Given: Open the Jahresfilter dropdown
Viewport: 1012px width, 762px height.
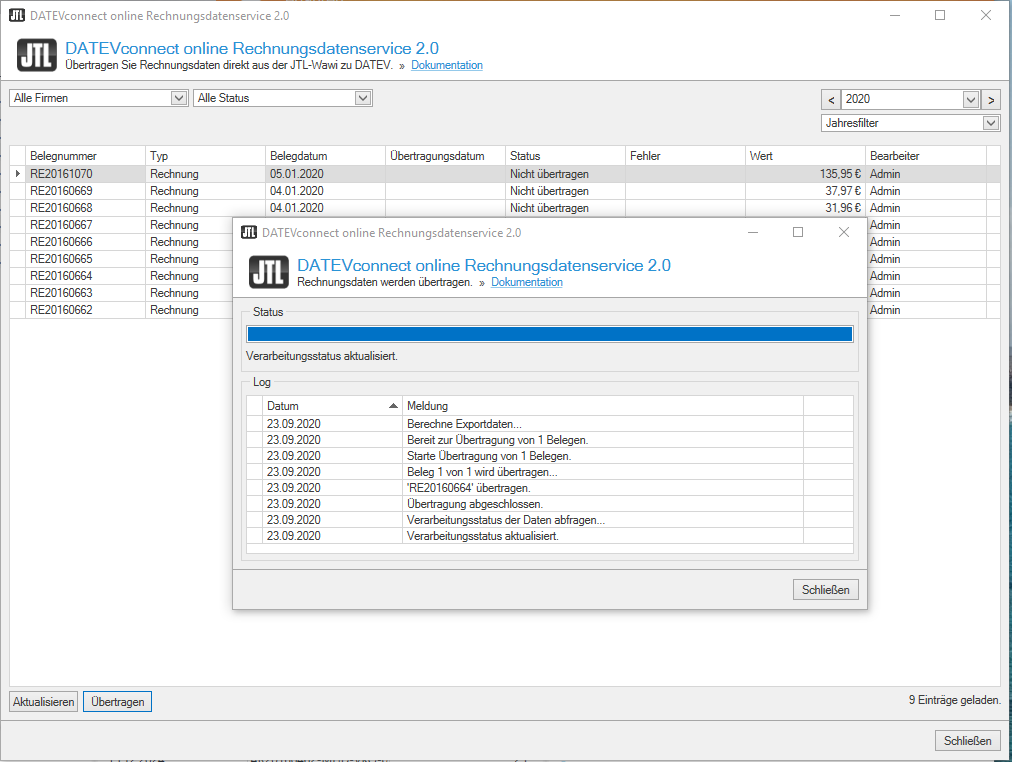Looking at the screenshot, I should tap(990, 122).
